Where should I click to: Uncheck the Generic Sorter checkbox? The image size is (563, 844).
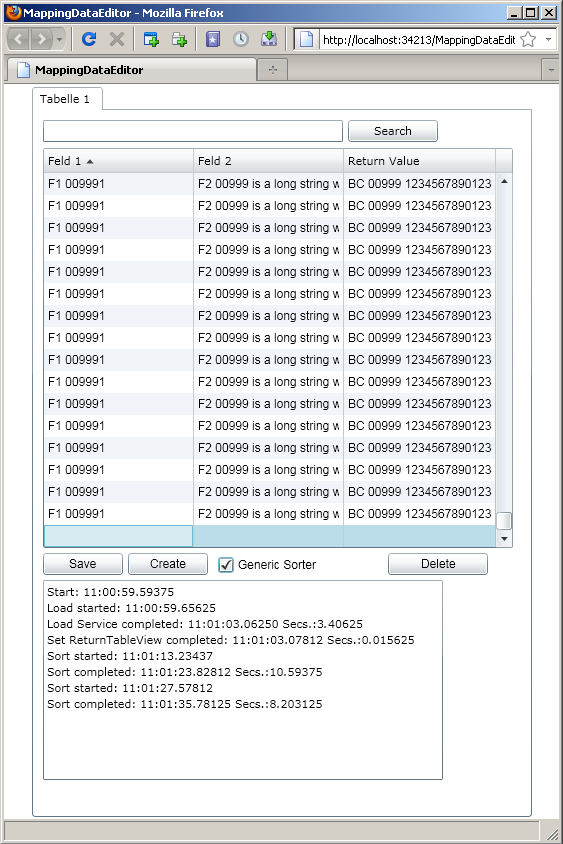coord(226,565)
